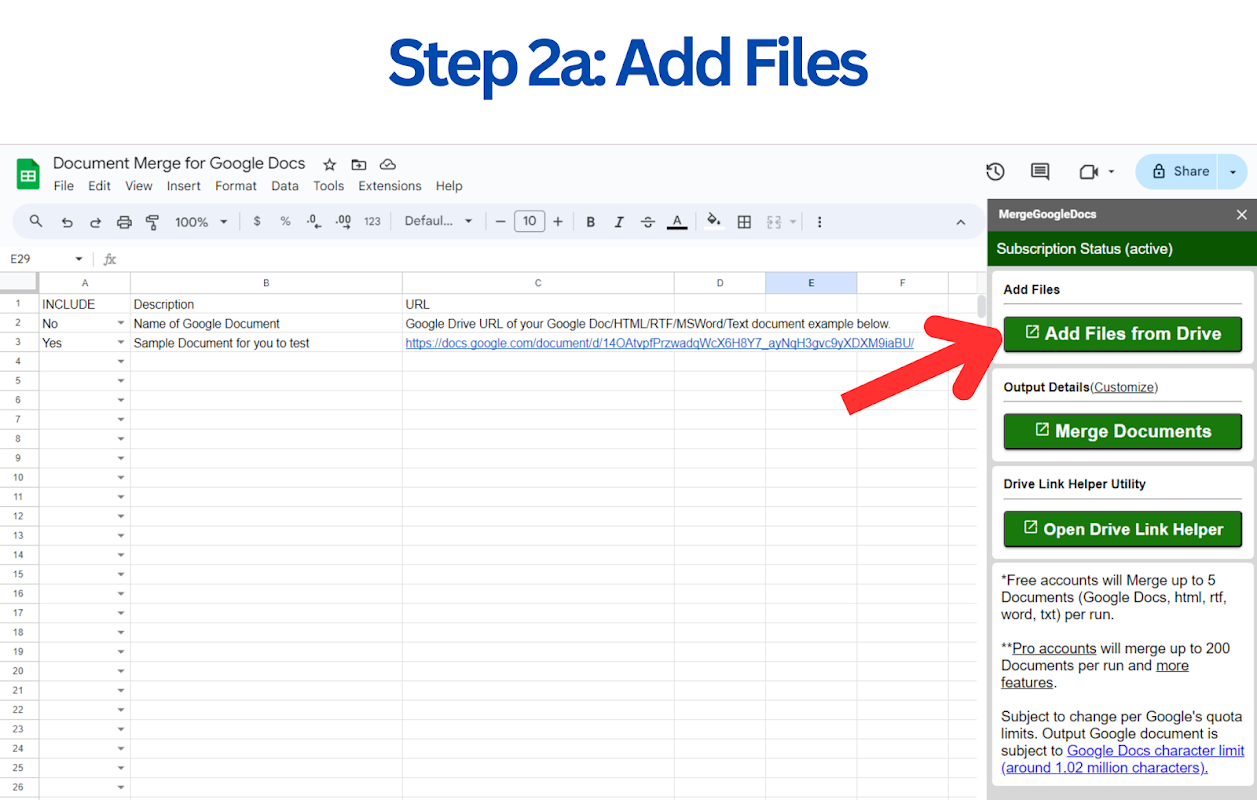Click the Add Files from Drive button
1257x800 pixels.
coord(1122,334)
